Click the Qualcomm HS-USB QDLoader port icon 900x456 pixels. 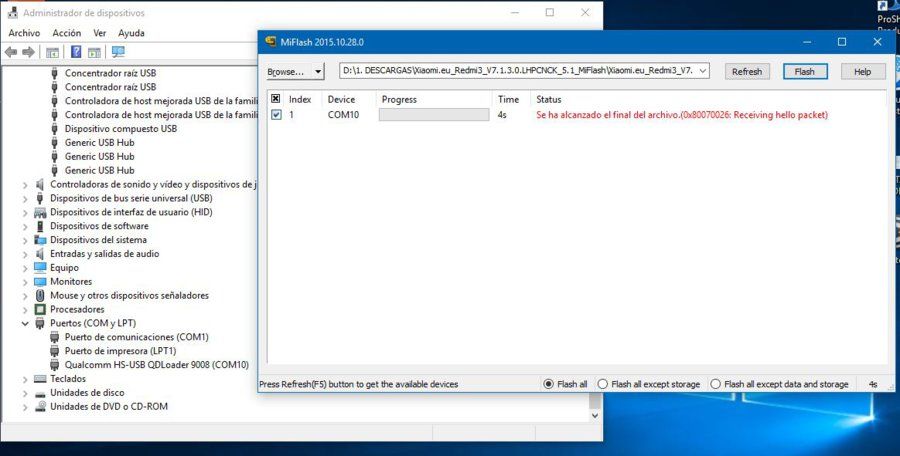tap(55, 365)
